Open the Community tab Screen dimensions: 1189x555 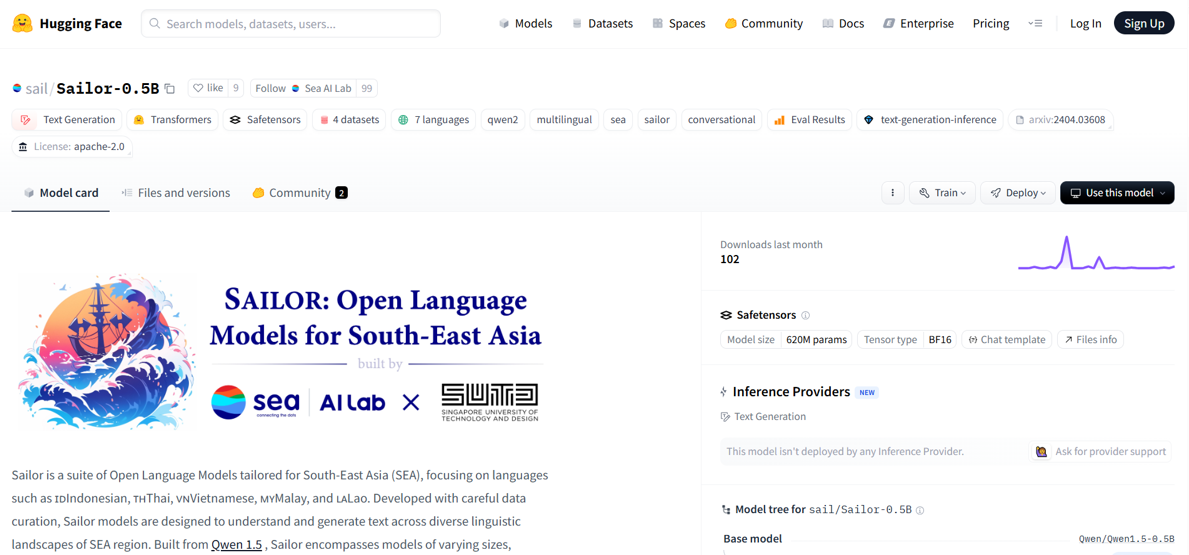tap(299, 193)
